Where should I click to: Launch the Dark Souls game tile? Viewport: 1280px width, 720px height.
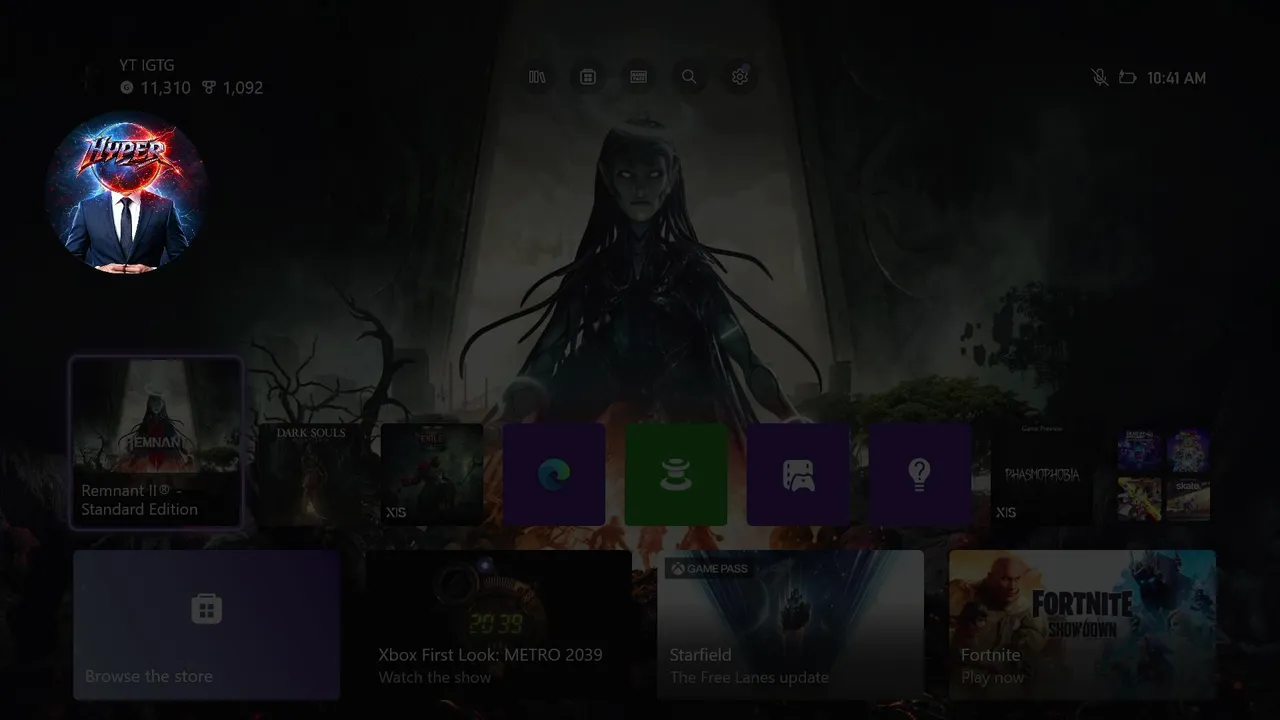click(x=310, y=474)
